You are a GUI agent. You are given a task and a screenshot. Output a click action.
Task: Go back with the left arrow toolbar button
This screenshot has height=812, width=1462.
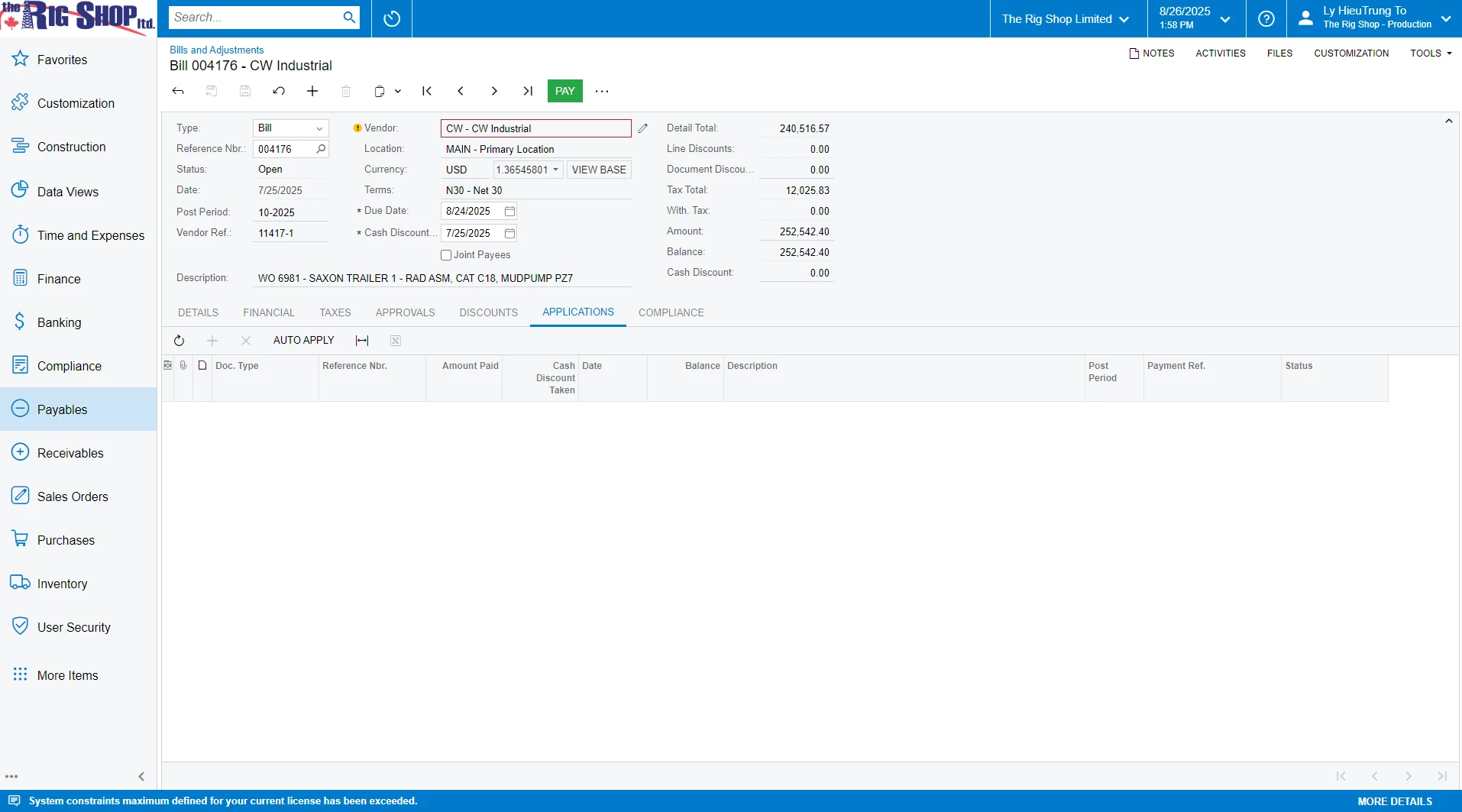coord(178,91)
